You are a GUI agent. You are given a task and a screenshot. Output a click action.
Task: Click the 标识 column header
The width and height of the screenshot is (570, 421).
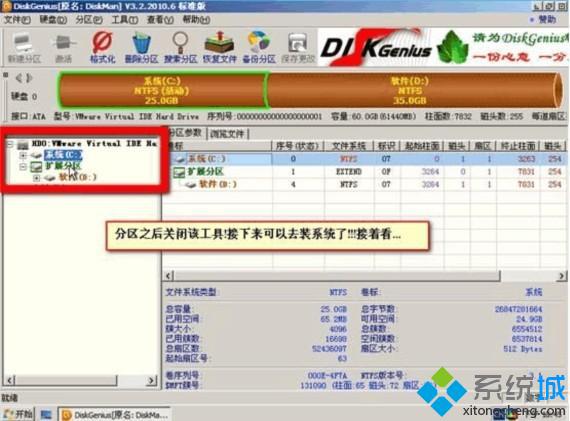coord(386,146)
